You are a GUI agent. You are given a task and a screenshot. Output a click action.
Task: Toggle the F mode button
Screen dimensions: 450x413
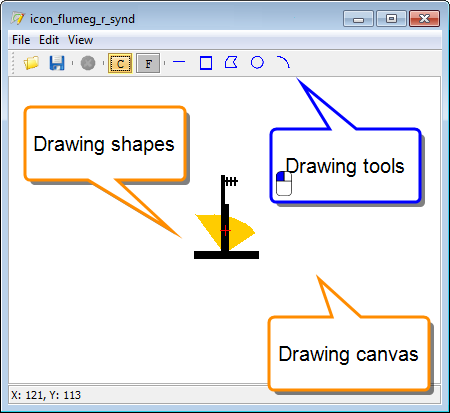(148, 63)
